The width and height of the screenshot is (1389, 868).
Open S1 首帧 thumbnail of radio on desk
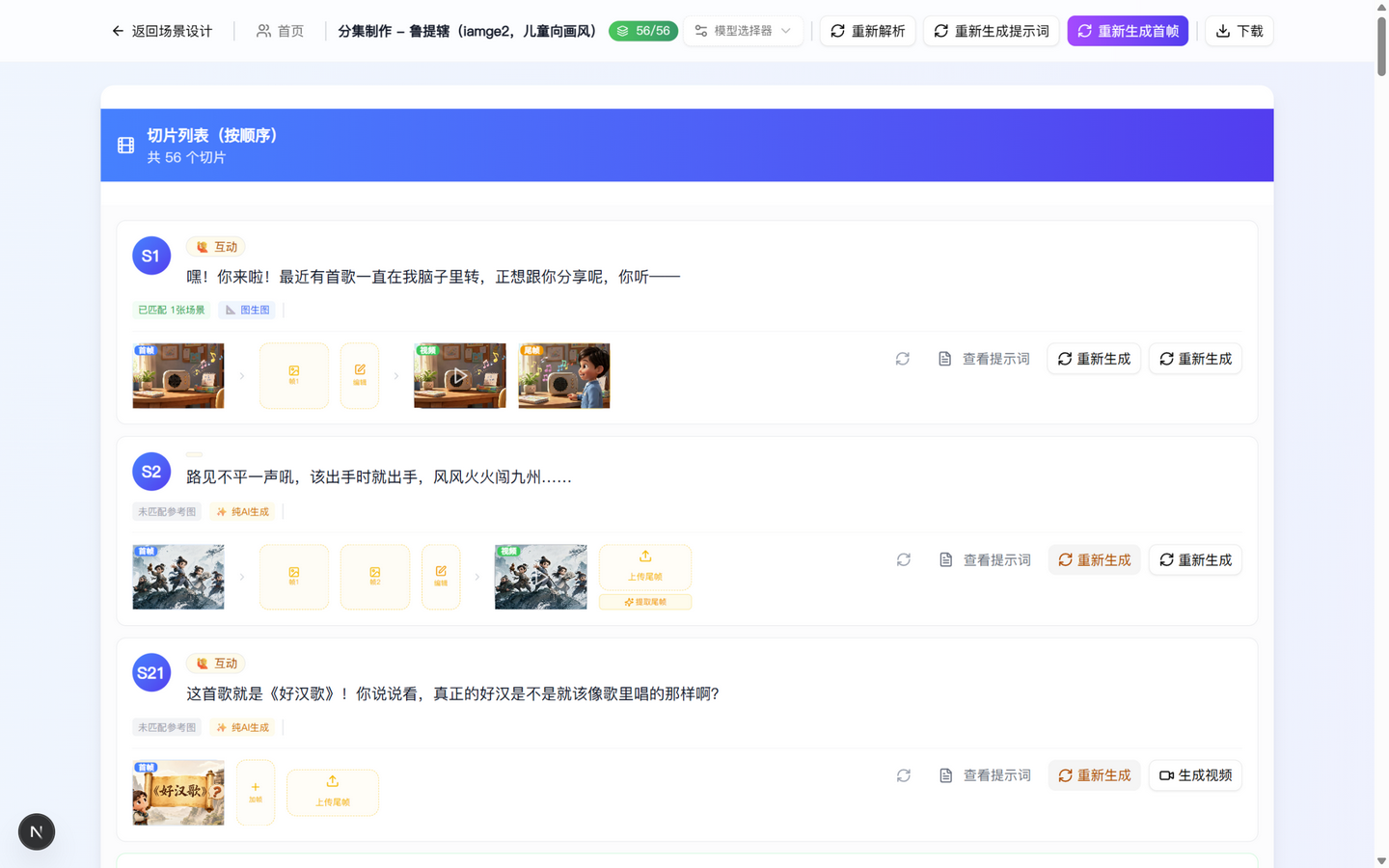(x=178, y=375)
